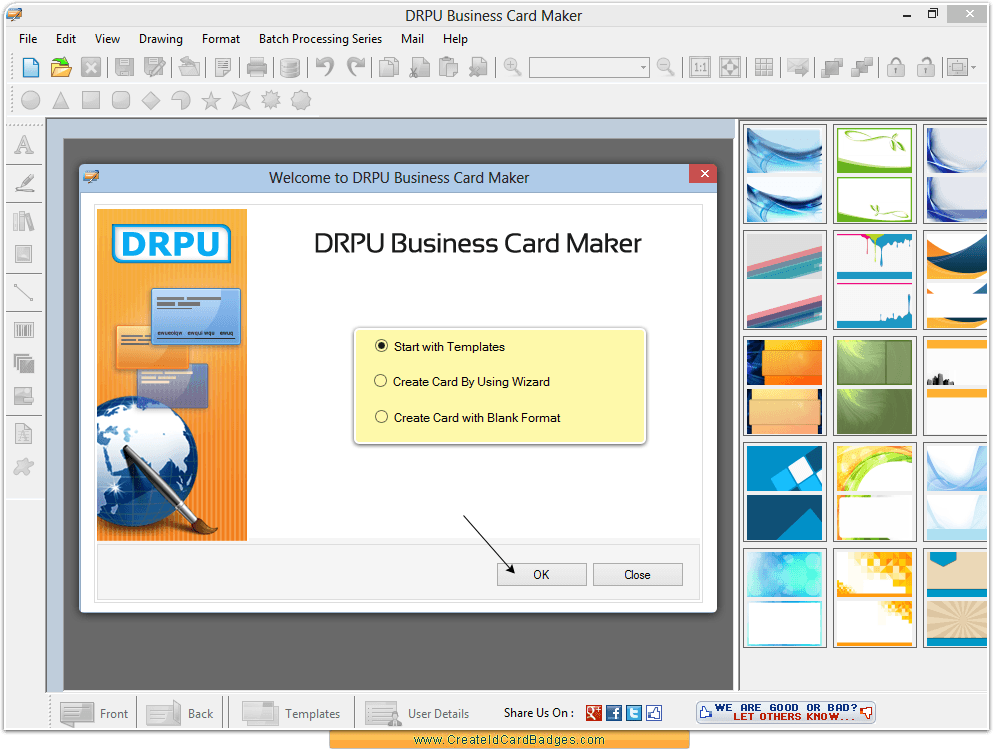Click the Redo arrow icon
Screen dimensions: 993x750
355,67
